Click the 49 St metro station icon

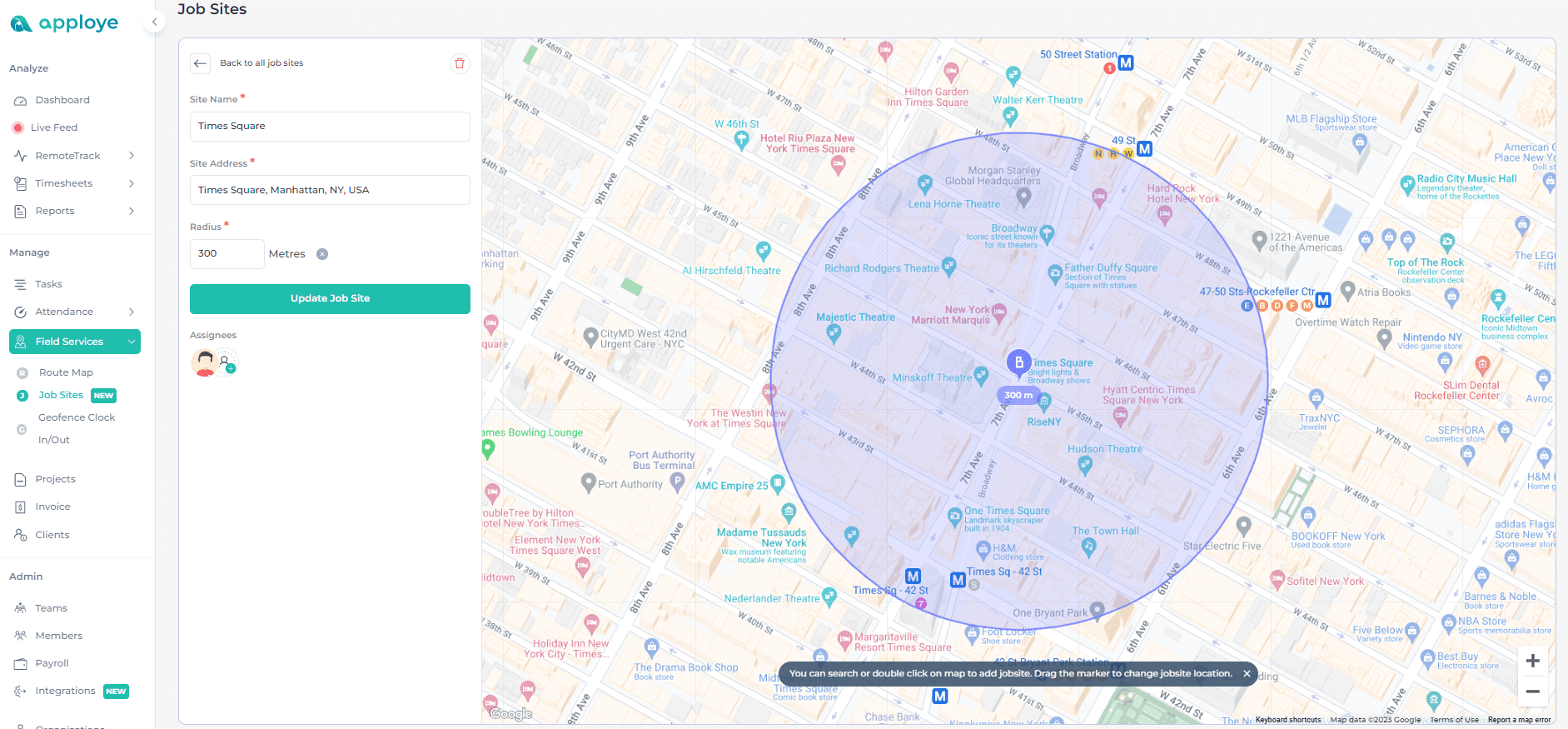pyautogui.click(x=1145, y=149)
